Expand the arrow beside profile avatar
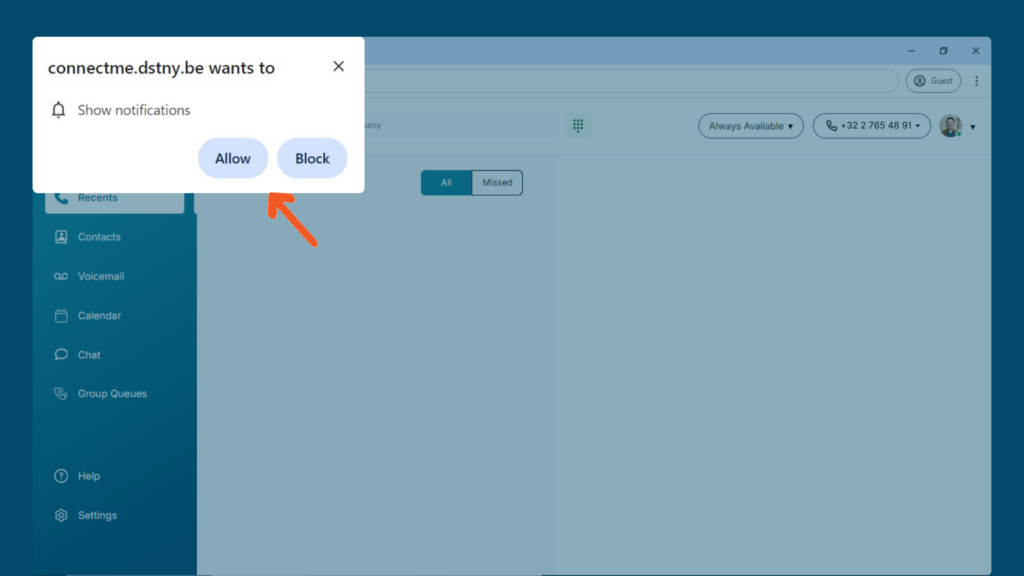 [972, 127]
